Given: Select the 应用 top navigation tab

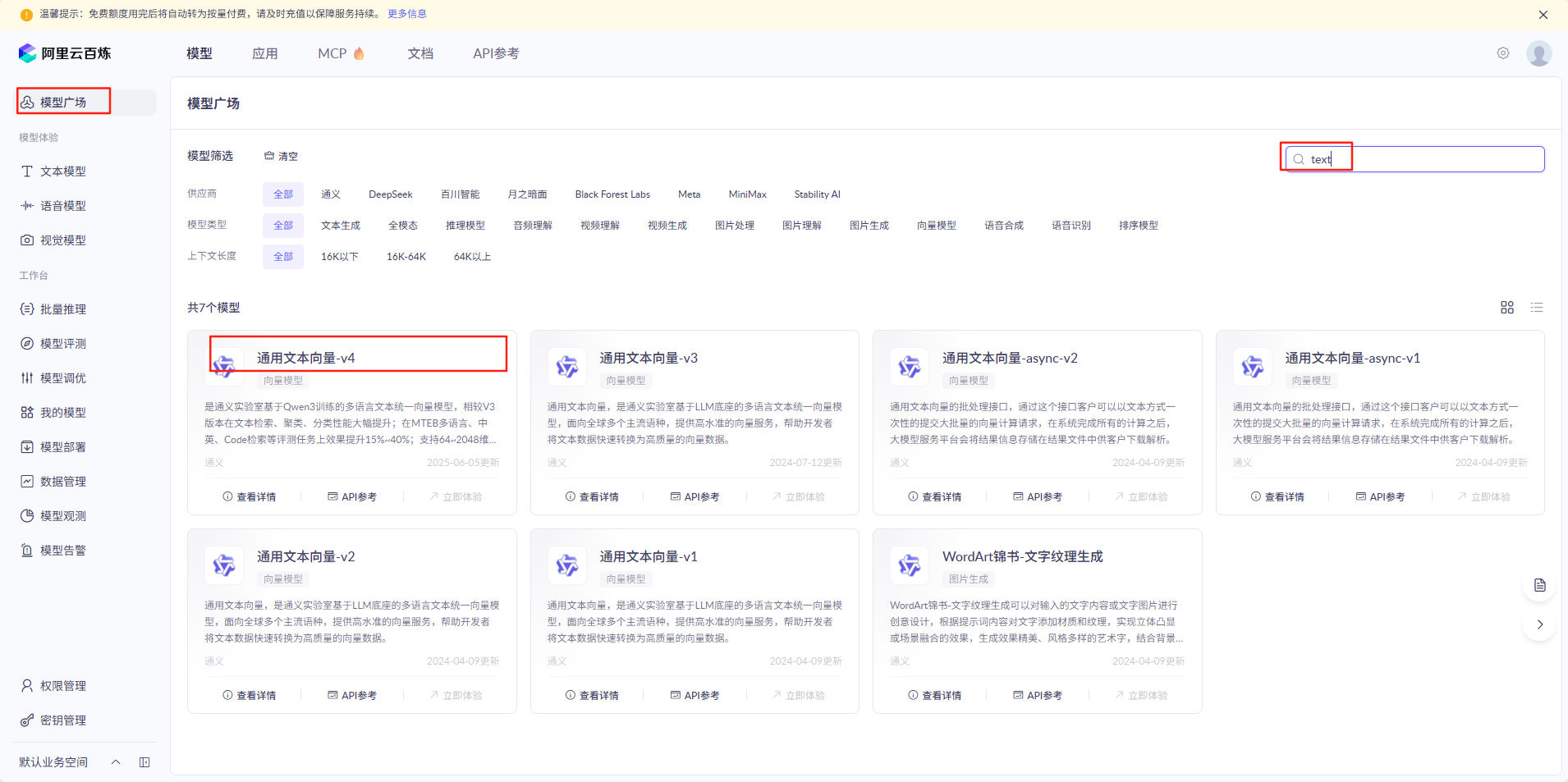Looking at the screenshot, I should coord(265,53).
